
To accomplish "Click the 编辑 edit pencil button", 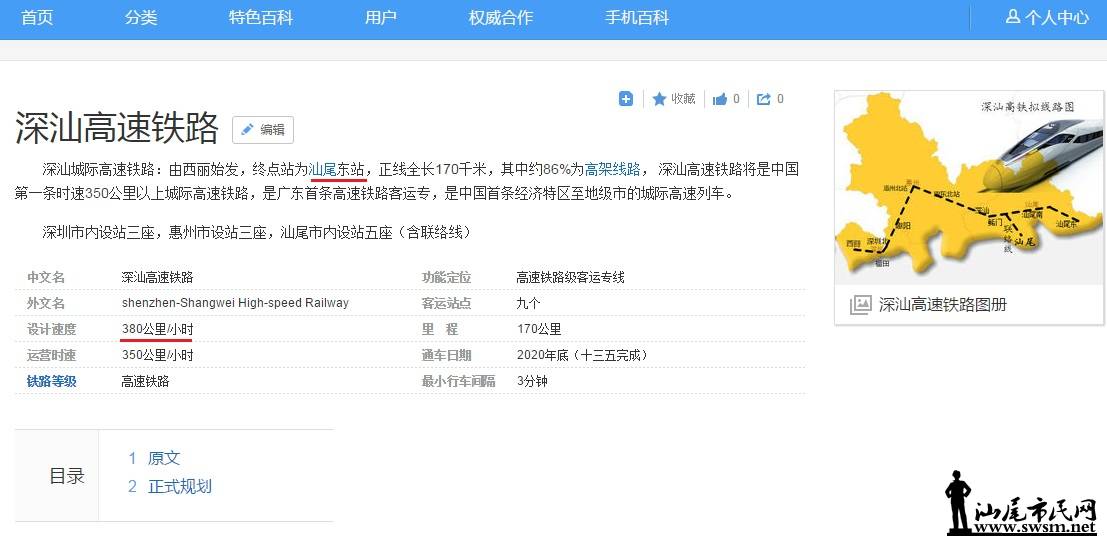I will pos(263,130).
